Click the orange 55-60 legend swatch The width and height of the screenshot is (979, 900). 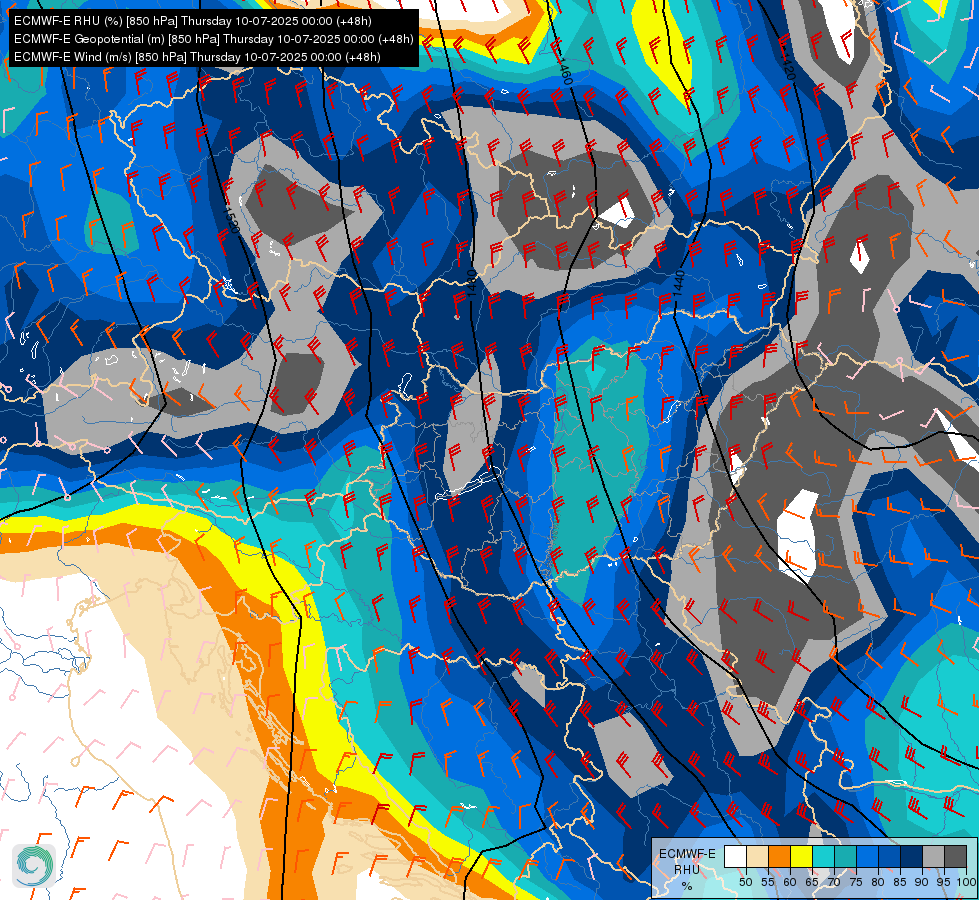pyautogui.click(x=779, y=856)
